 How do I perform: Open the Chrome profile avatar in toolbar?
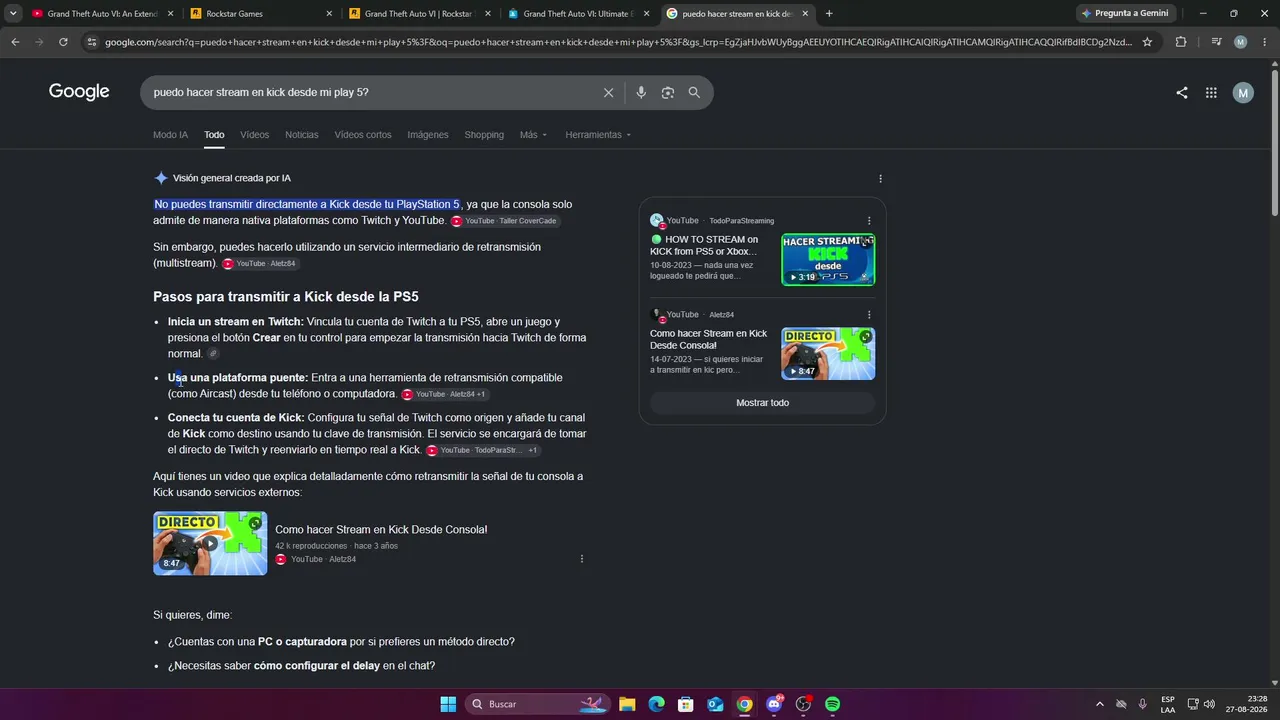point(1240,42)
